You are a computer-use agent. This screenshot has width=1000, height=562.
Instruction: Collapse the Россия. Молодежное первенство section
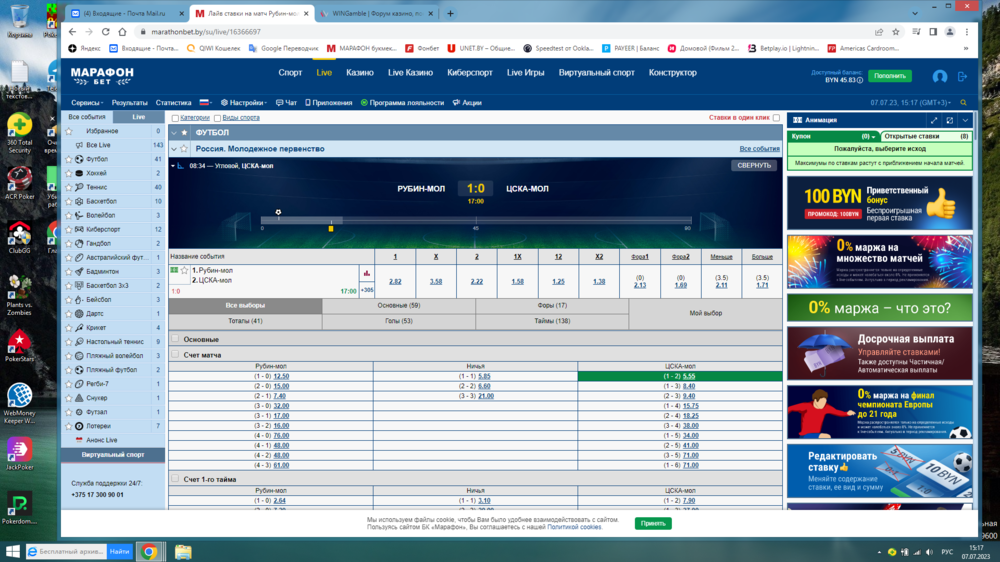coord(174,149)
